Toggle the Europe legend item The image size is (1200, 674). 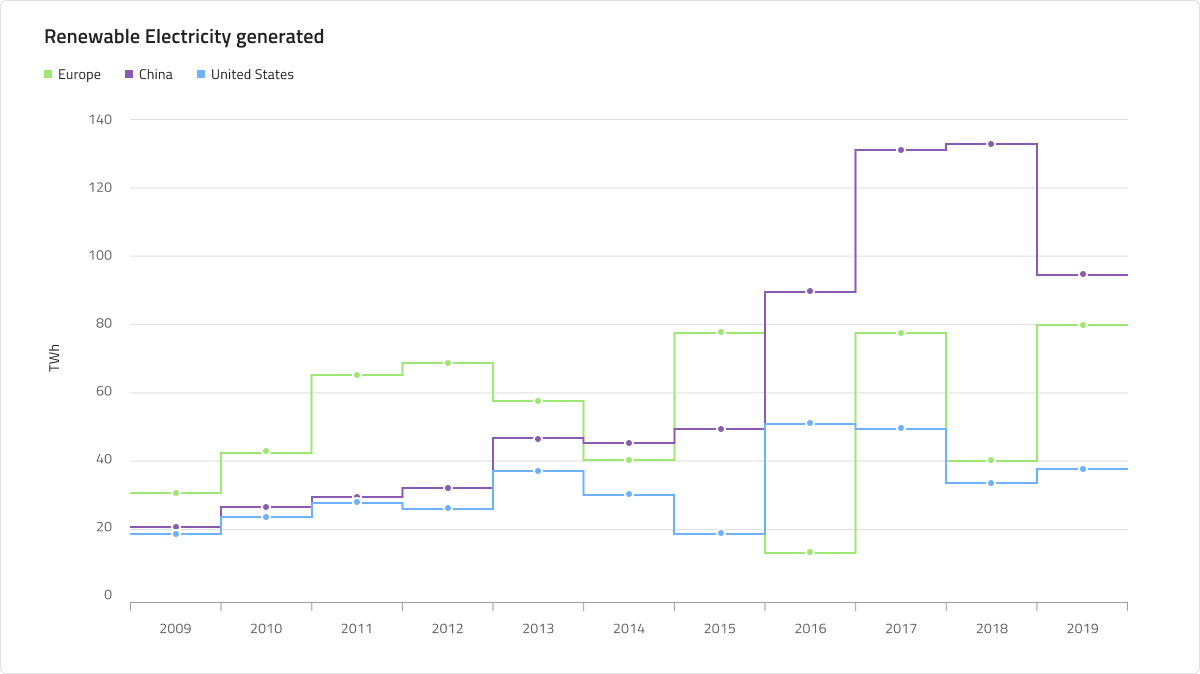pos(73,75)
